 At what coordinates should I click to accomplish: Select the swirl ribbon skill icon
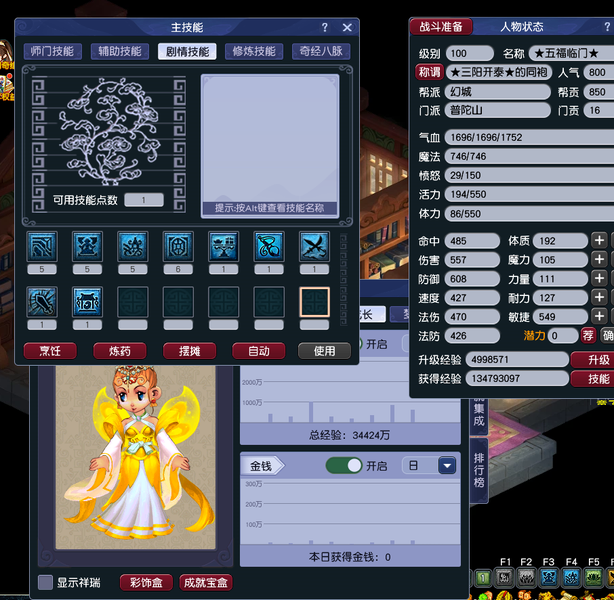point(269,246)
